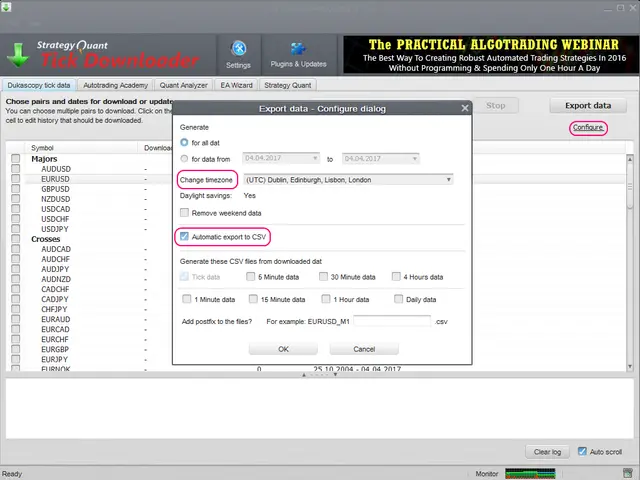Open the EA Wizard tab
This screenshot has height=480, width=640.
236,85
